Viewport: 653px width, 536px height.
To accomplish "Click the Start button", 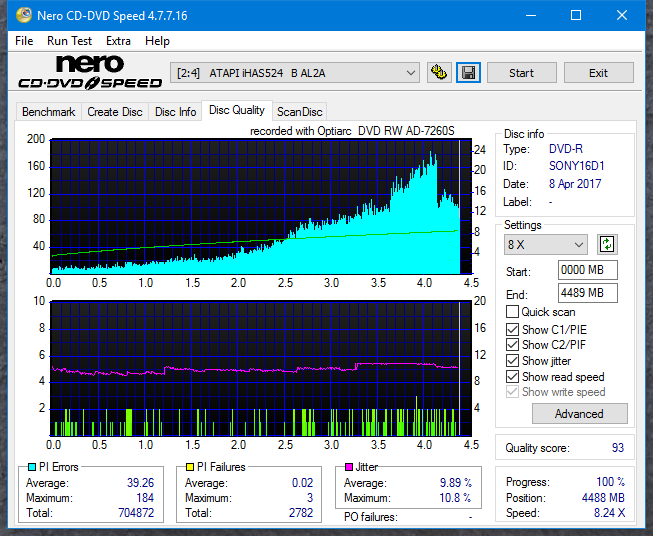I will [521, 73].
